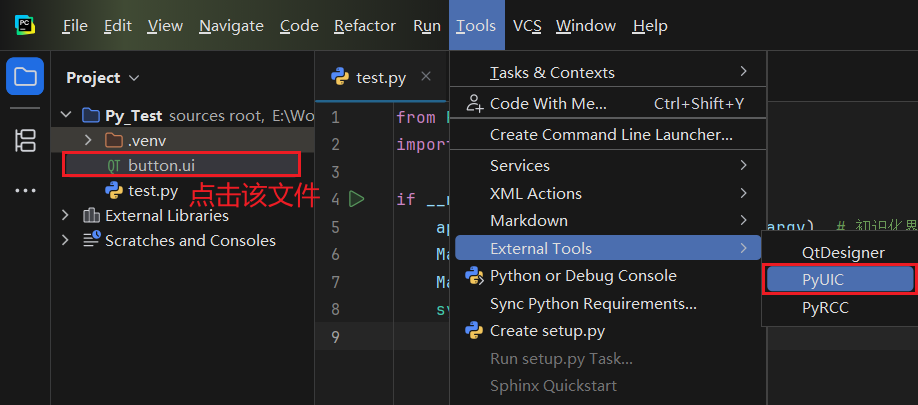Run PyUIC external tool
This screenshot has width=918, height=405.
(840, 280)
